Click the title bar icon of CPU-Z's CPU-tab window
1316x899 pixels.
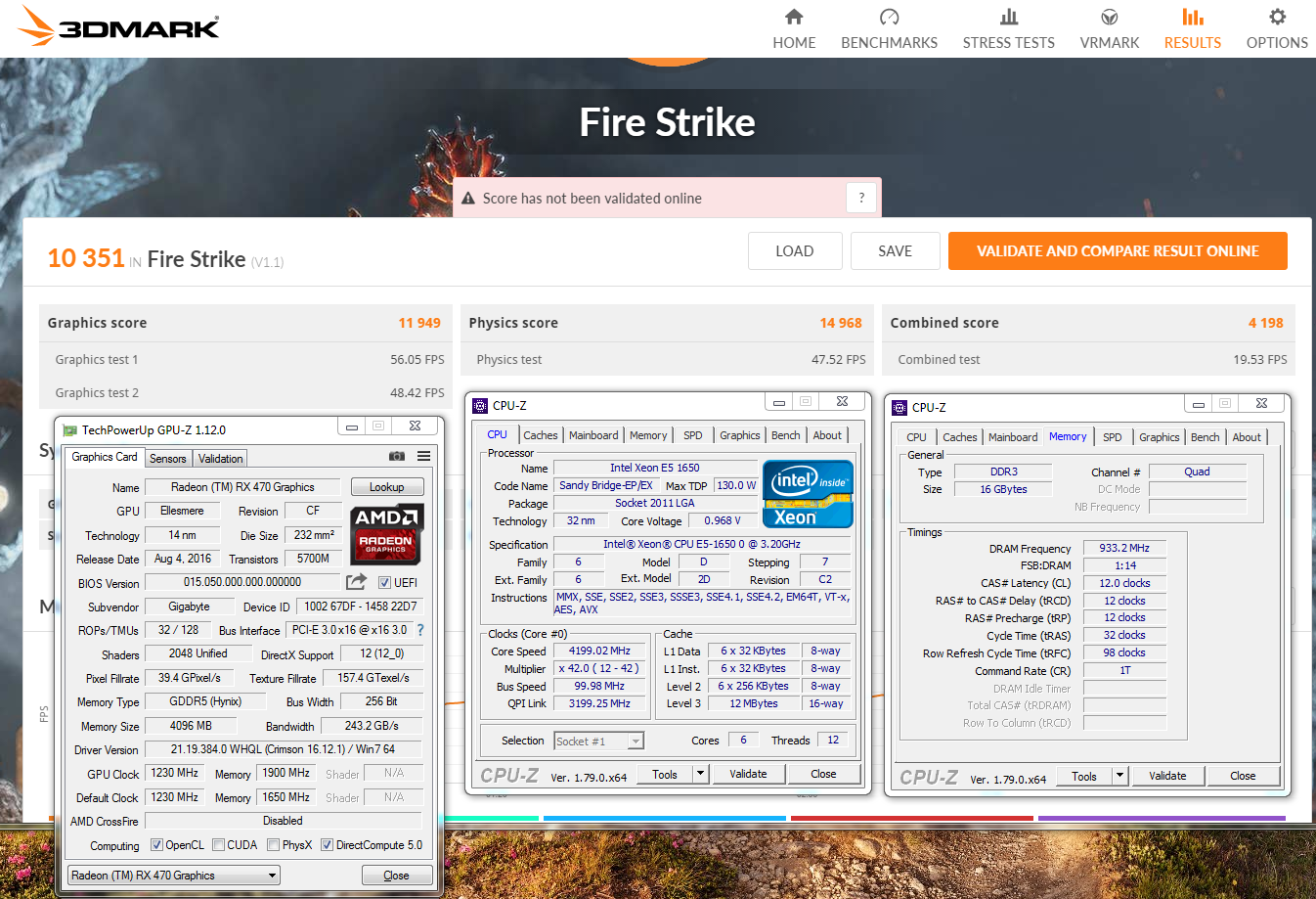[x=480, y=406]
